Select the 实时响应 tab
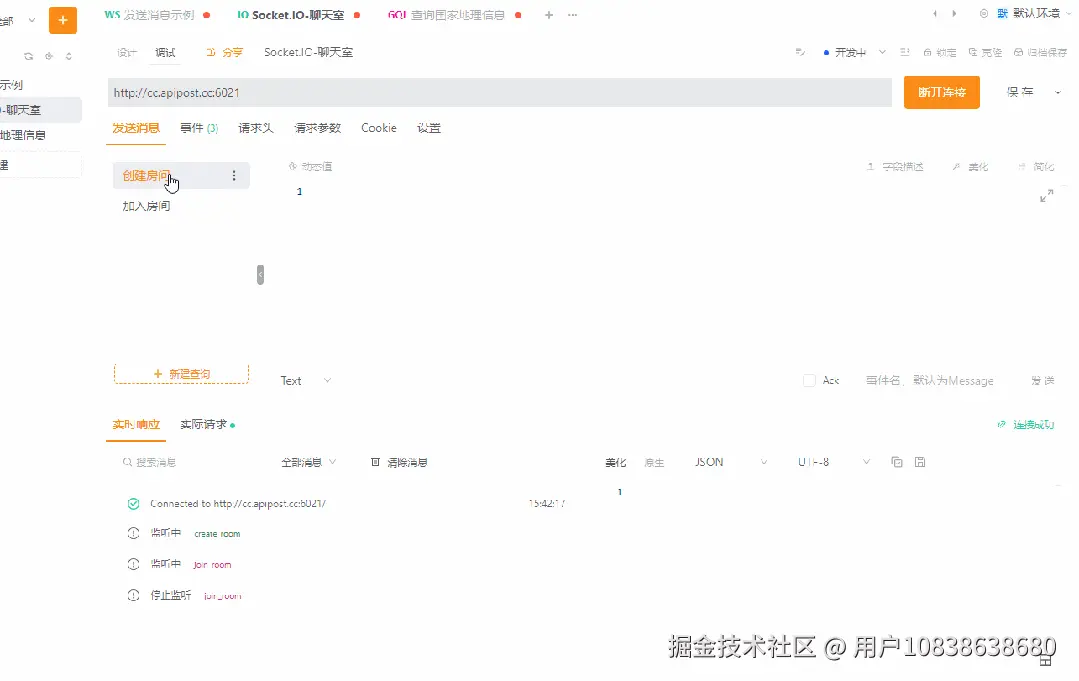The width and height of the screenshot is (1079, 681). (x=136, y=424)
